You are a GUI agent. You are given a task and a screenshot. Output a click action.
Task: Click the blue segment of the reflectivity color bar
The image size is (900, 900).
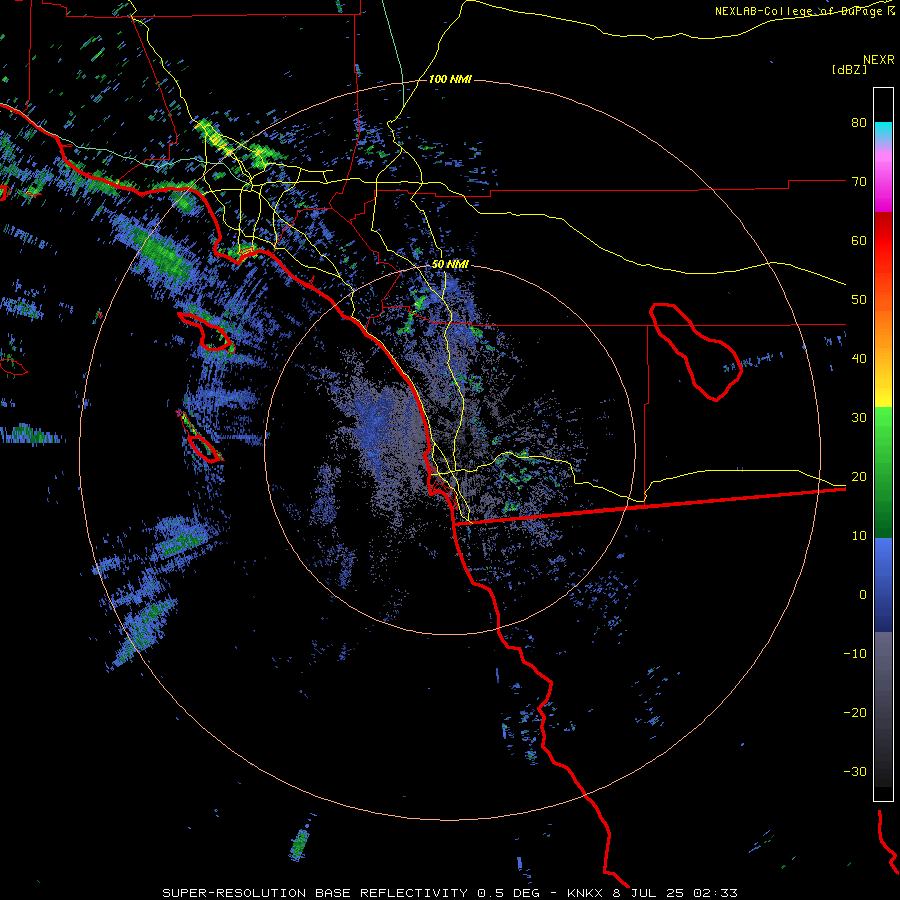coord(883,584)
